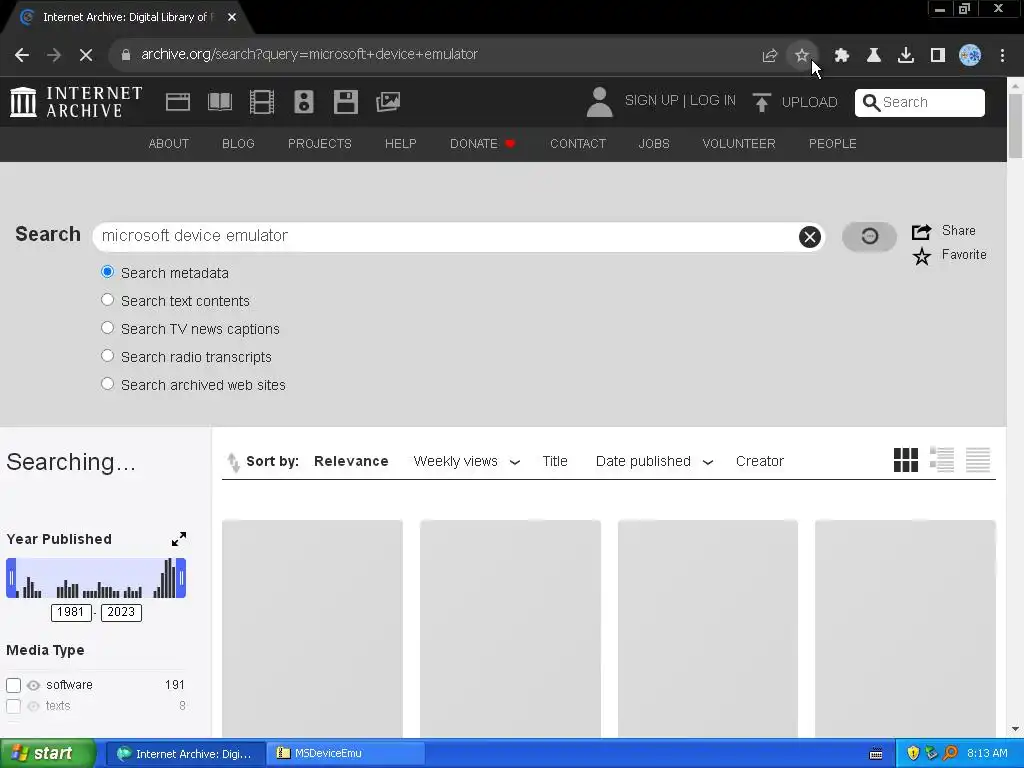Share this page from address bar
This screenshot has height=768, width=1024.
(769, 56)
